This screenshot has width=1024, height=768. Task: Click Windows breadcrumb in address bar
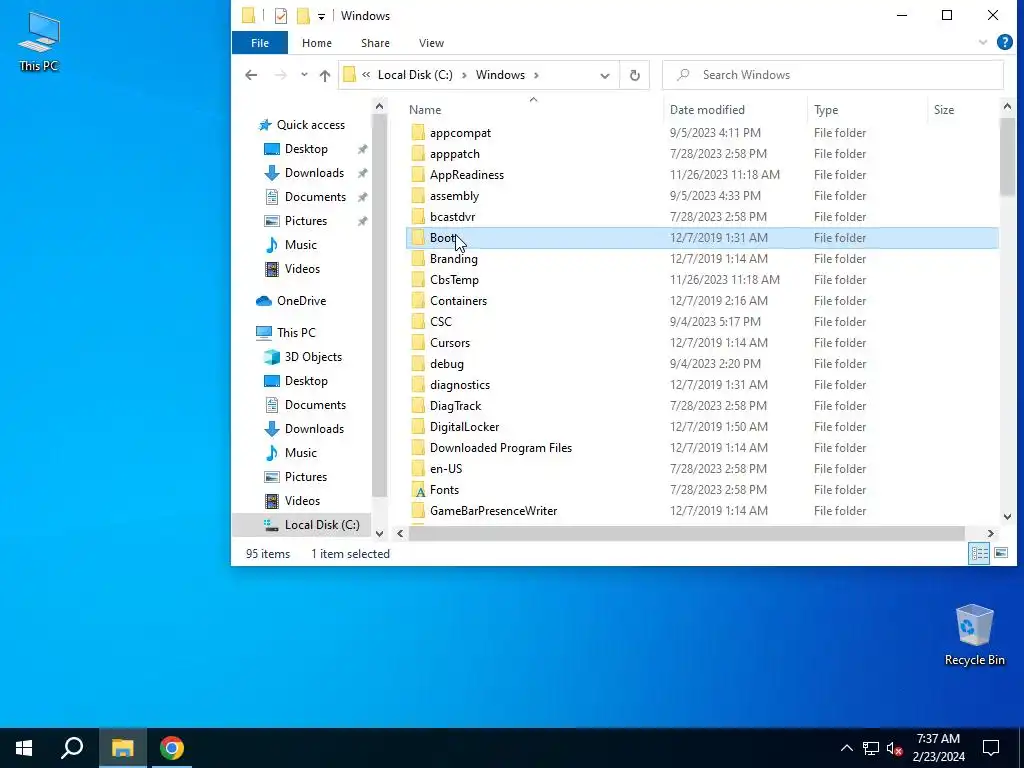tap(500, 75)
